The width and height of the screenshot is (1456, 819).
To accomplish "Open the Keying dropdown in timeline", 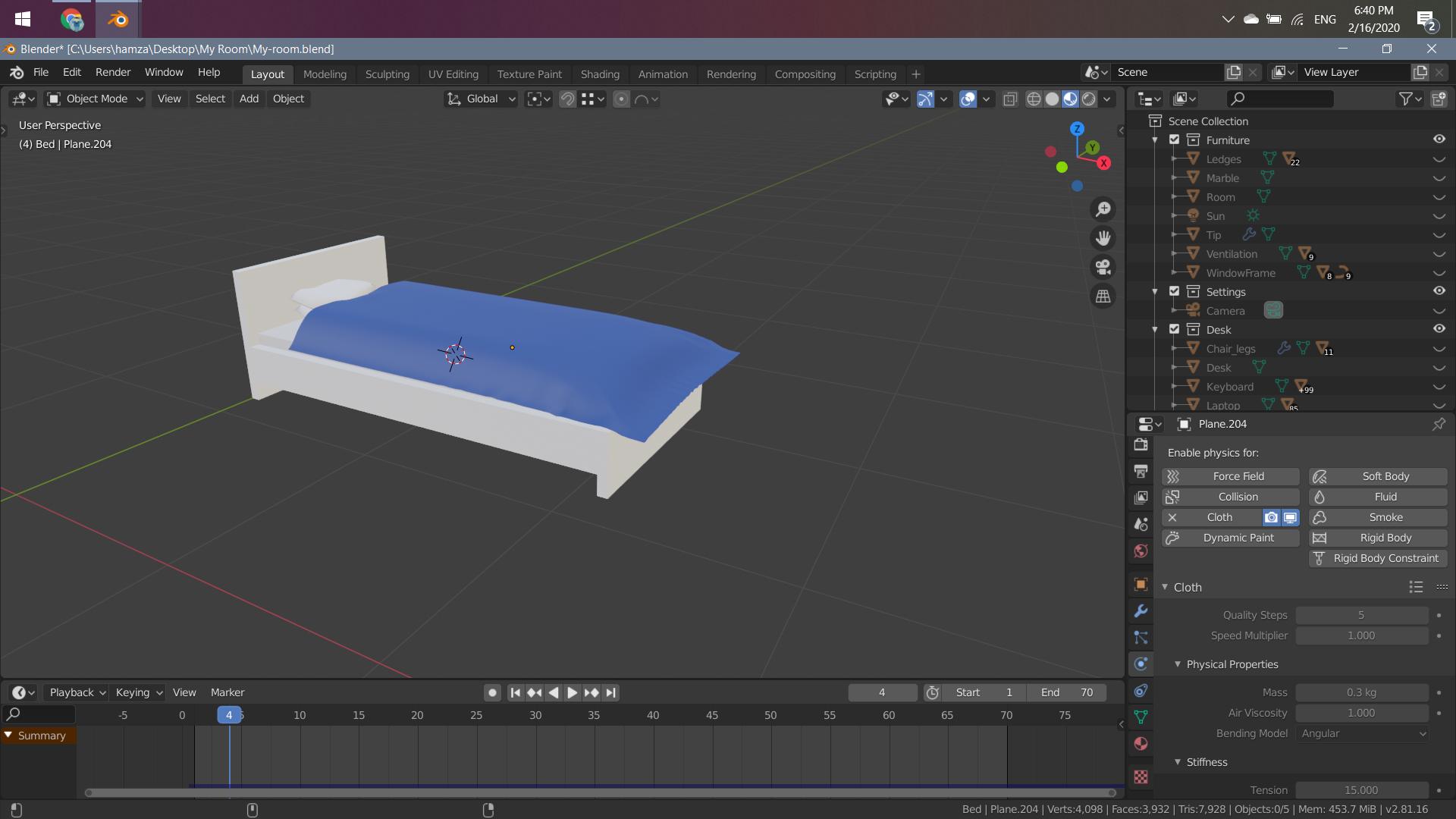I will coord(138,692).
